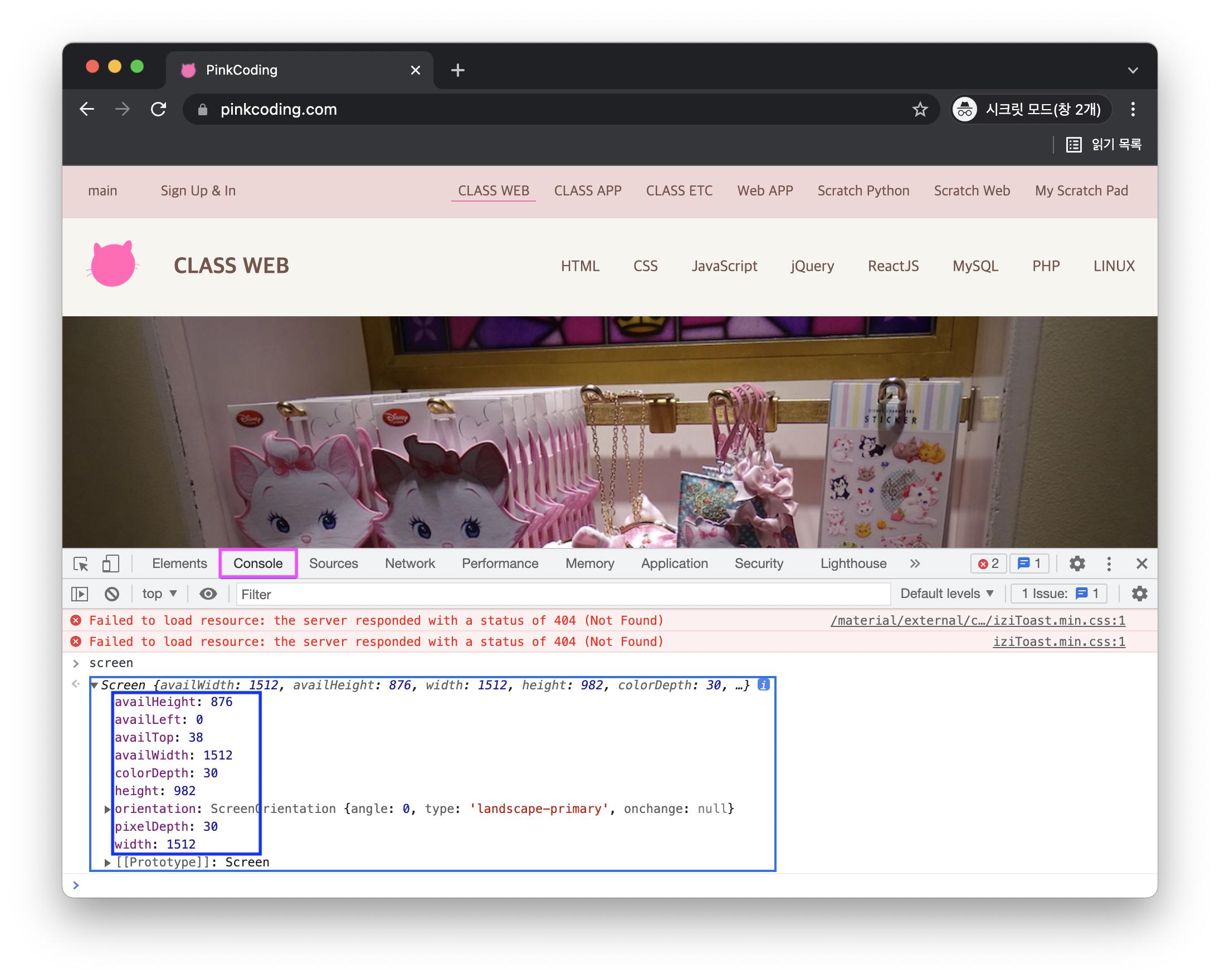1220x980 pixels.
Task: Open the Web APP menu item
Action: click(764, 190)
